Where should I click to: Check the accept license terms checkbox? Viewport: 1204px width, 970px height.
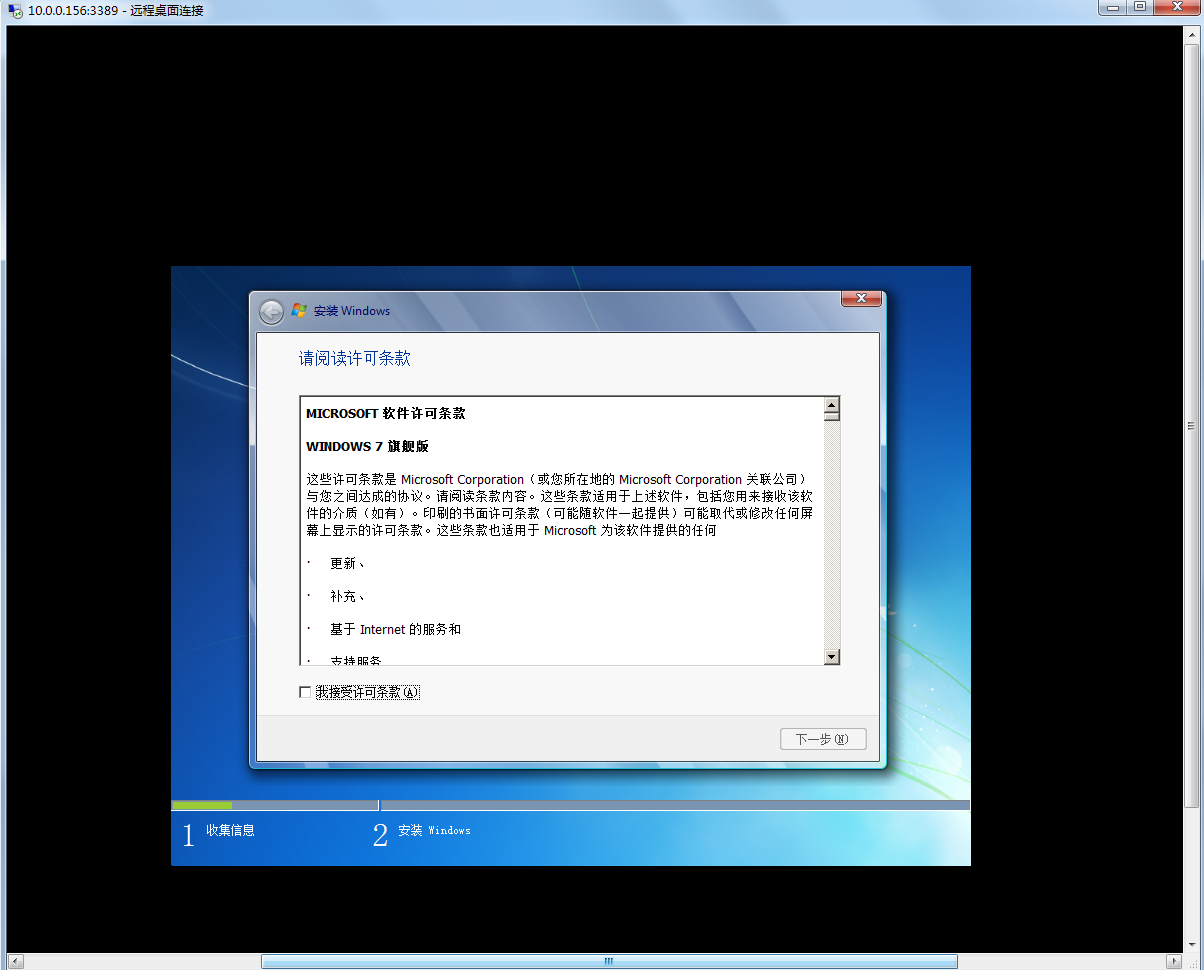[x=305, y=692]
